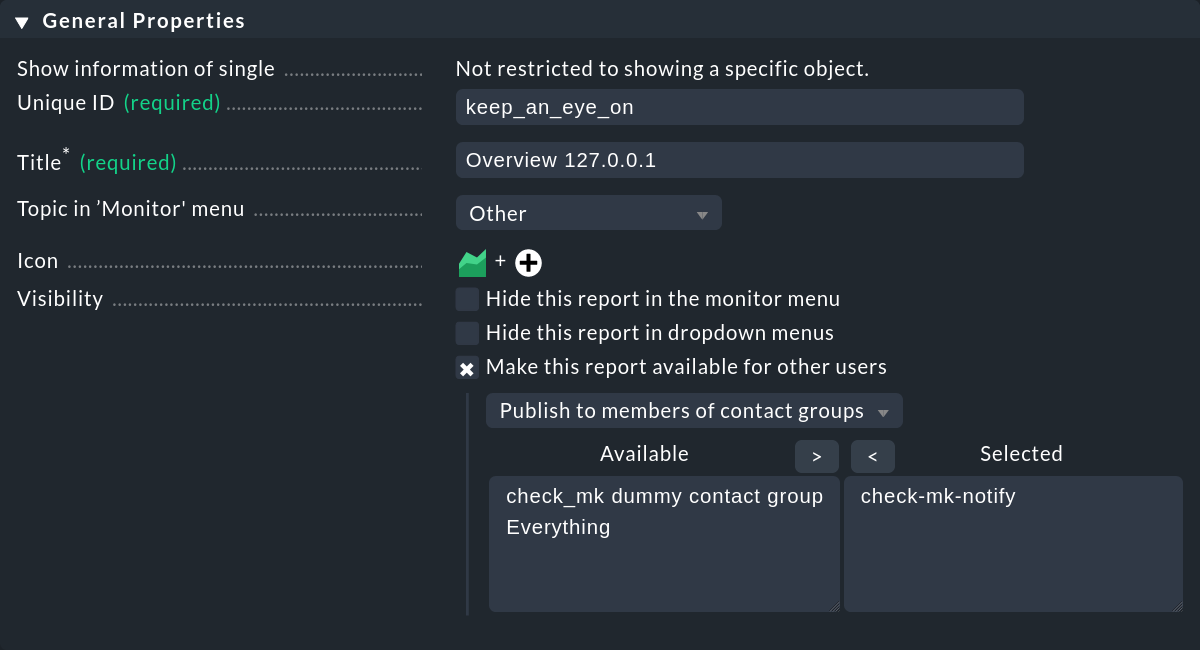Uncheck making this report available for other users
The height and width of the screenshot is (650, 1200).
(466, 367)
